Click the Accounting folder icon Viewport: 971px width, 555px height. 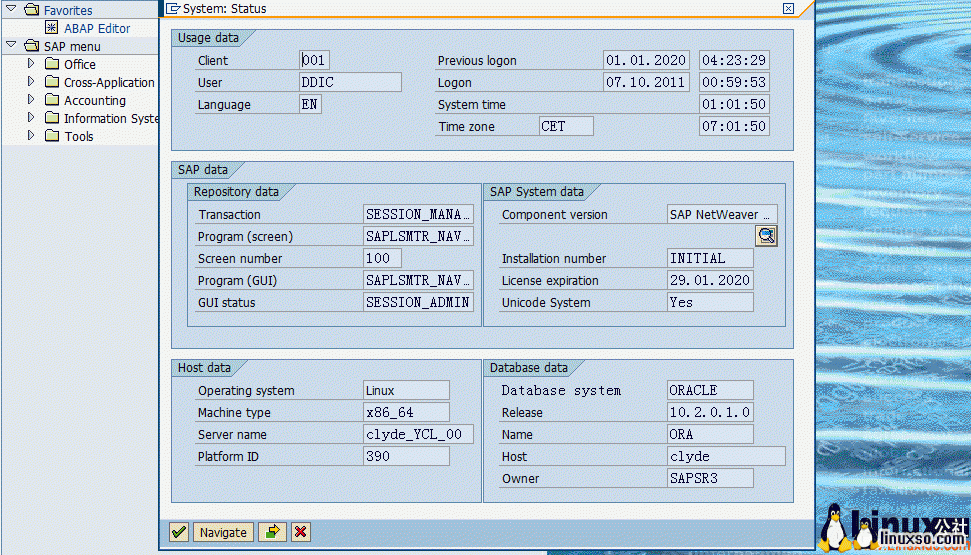pos(53,100)
